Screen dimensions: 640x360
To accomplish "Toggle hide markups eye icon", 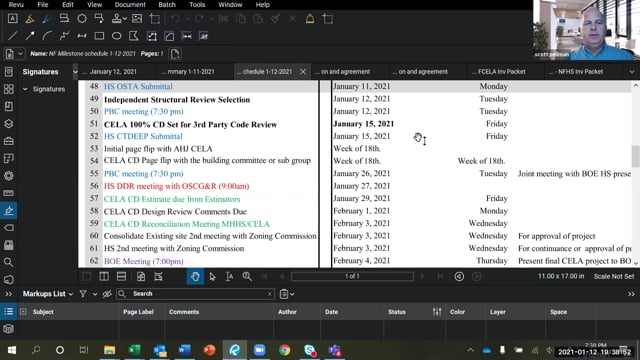I will [107, 294].
